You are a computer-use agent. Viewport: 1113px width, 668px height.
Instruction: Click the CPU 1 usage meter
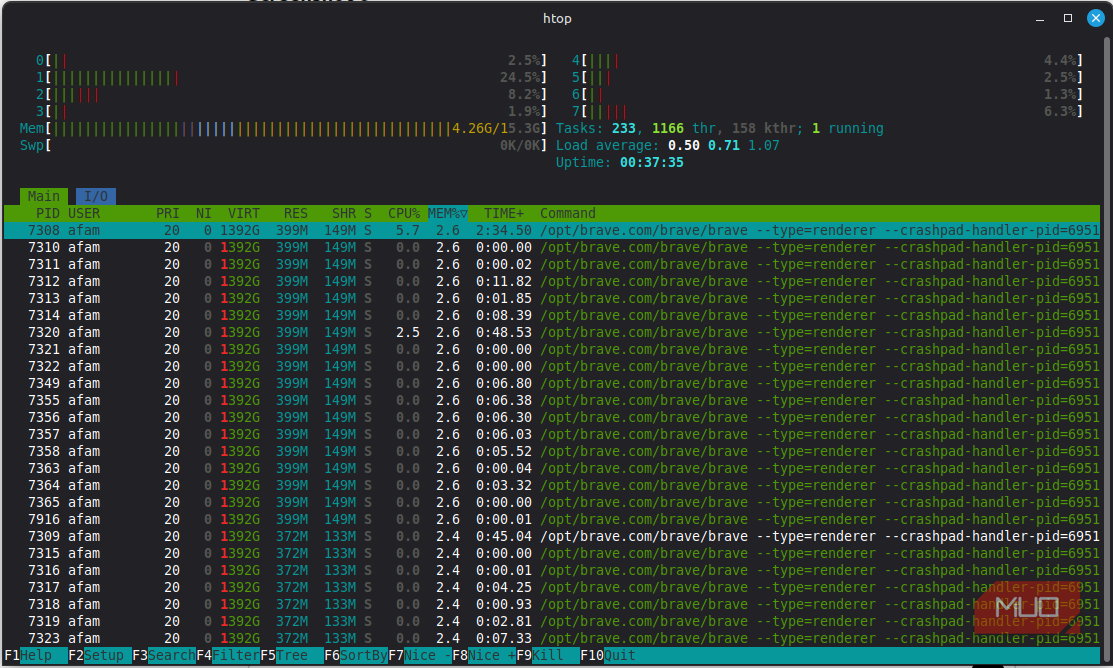pyautogui.click(x=291, y=77)
